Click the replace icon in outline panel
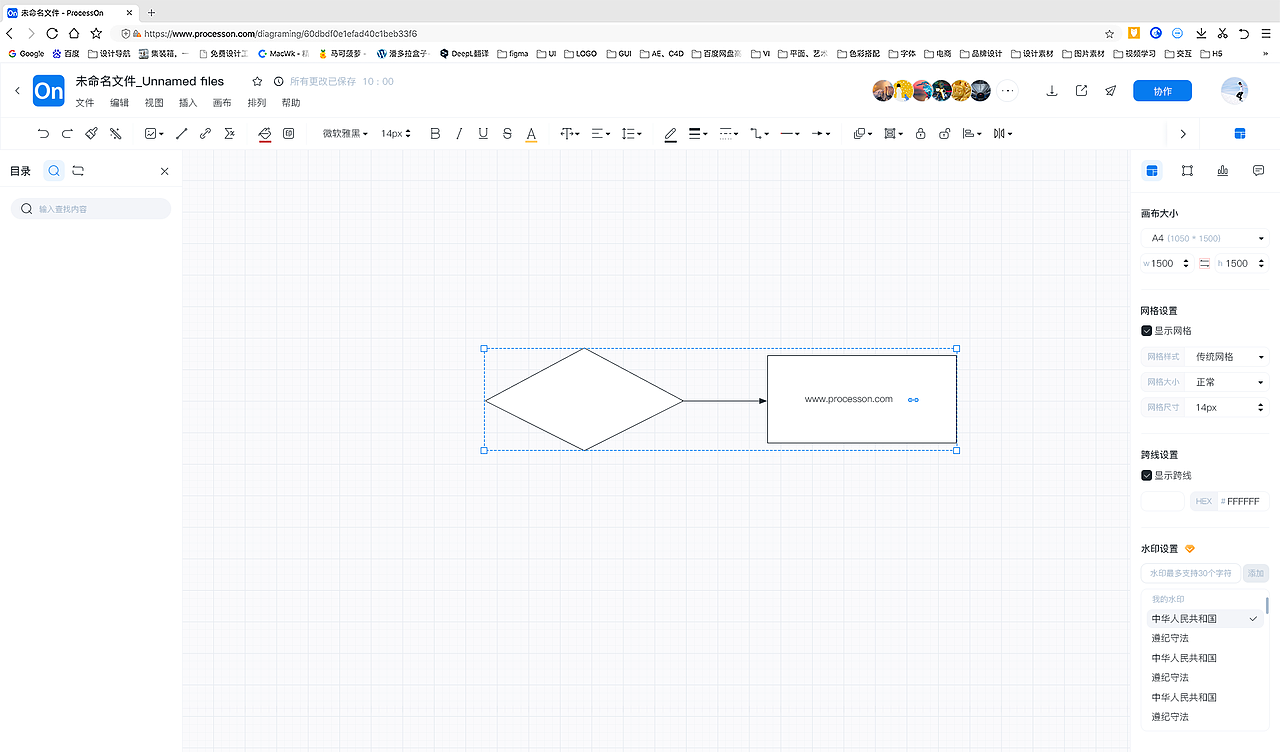 [78, 171]
